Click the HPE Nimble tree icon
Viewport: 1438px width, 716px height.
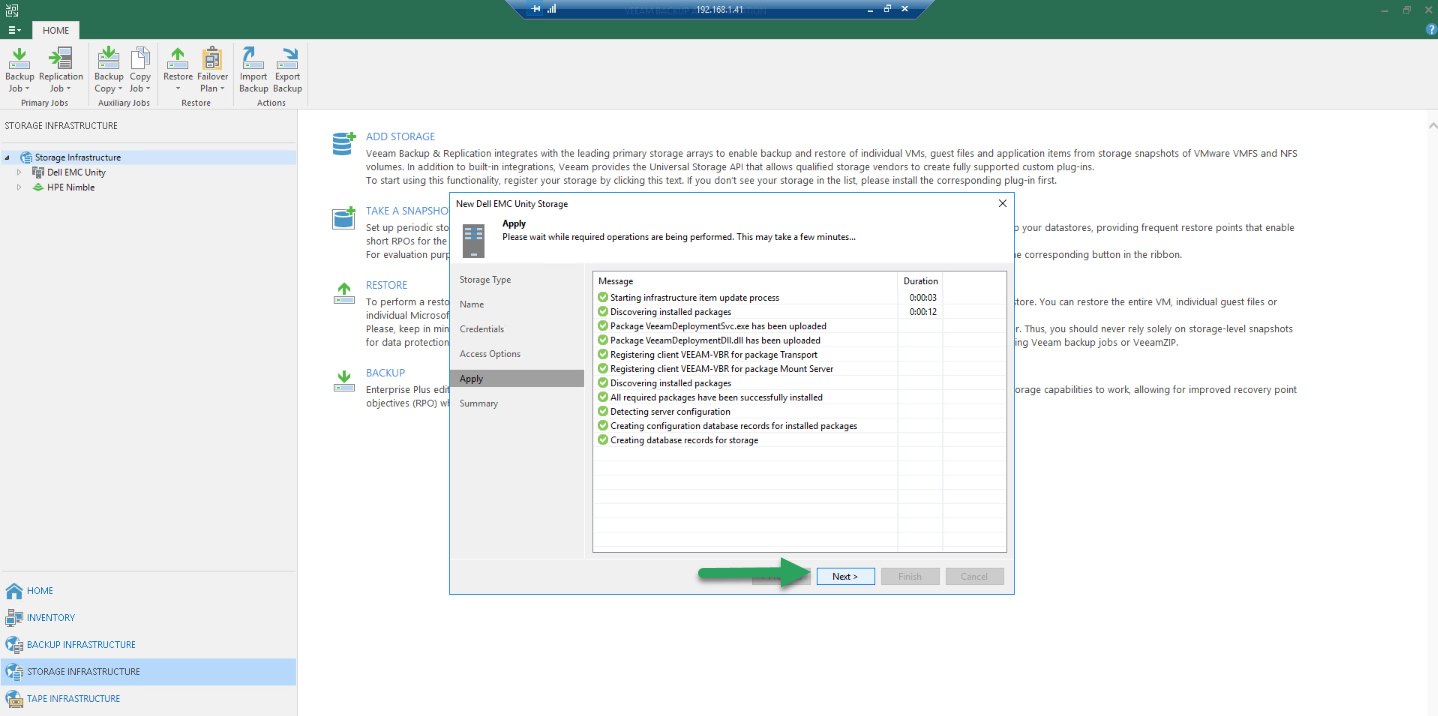pos(39,187)
